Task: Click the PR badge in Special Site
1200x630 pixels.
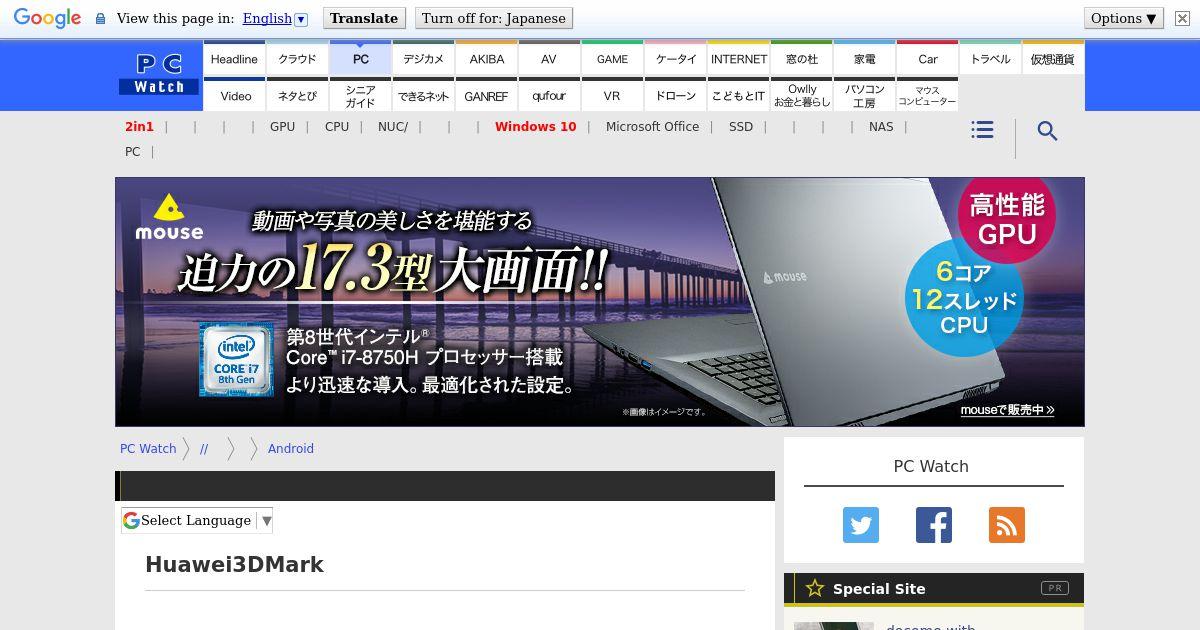Action: click(1054, 588)
